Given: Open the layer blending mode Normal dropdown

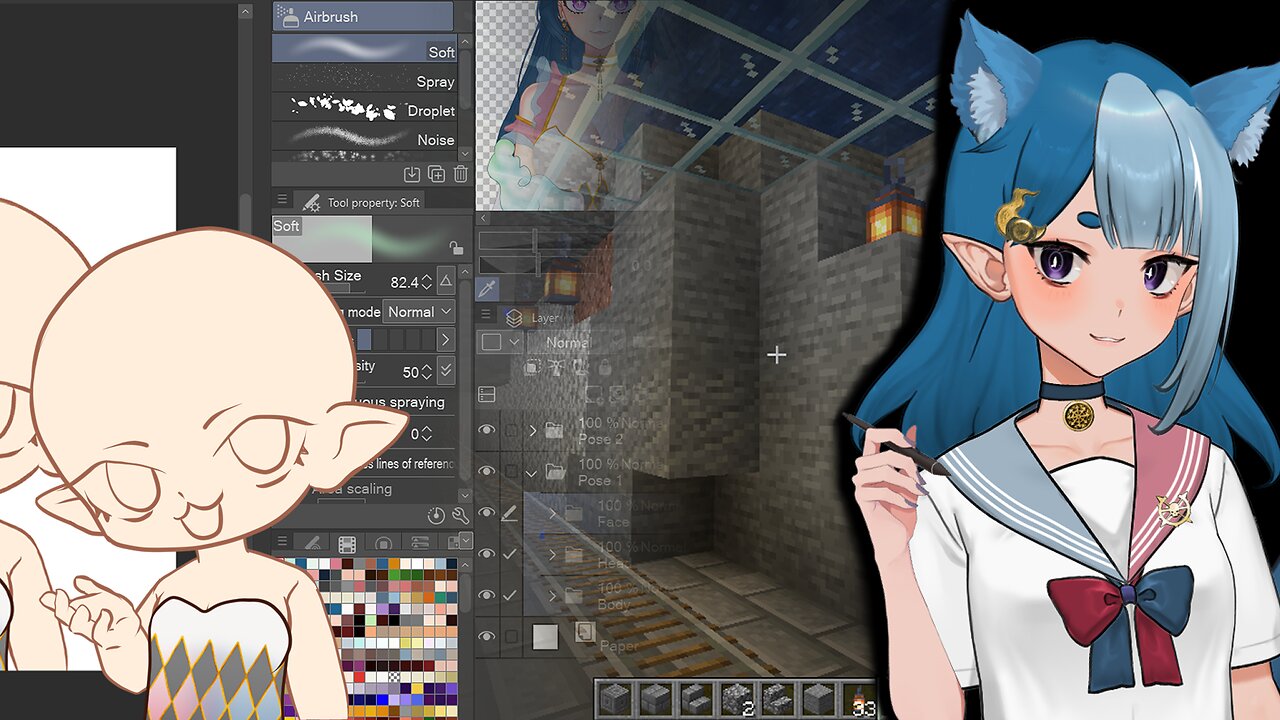Looking at the screenshot, I should 576,342.
